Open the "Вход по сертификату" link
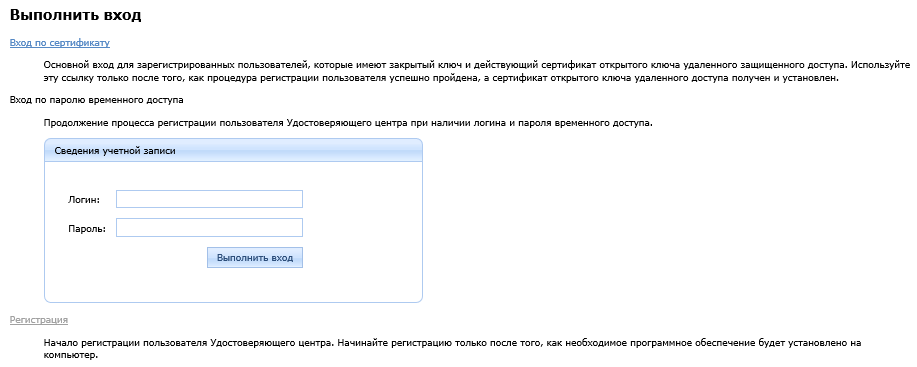The height and width of the screenshot is (367, 917). point(60,43)
